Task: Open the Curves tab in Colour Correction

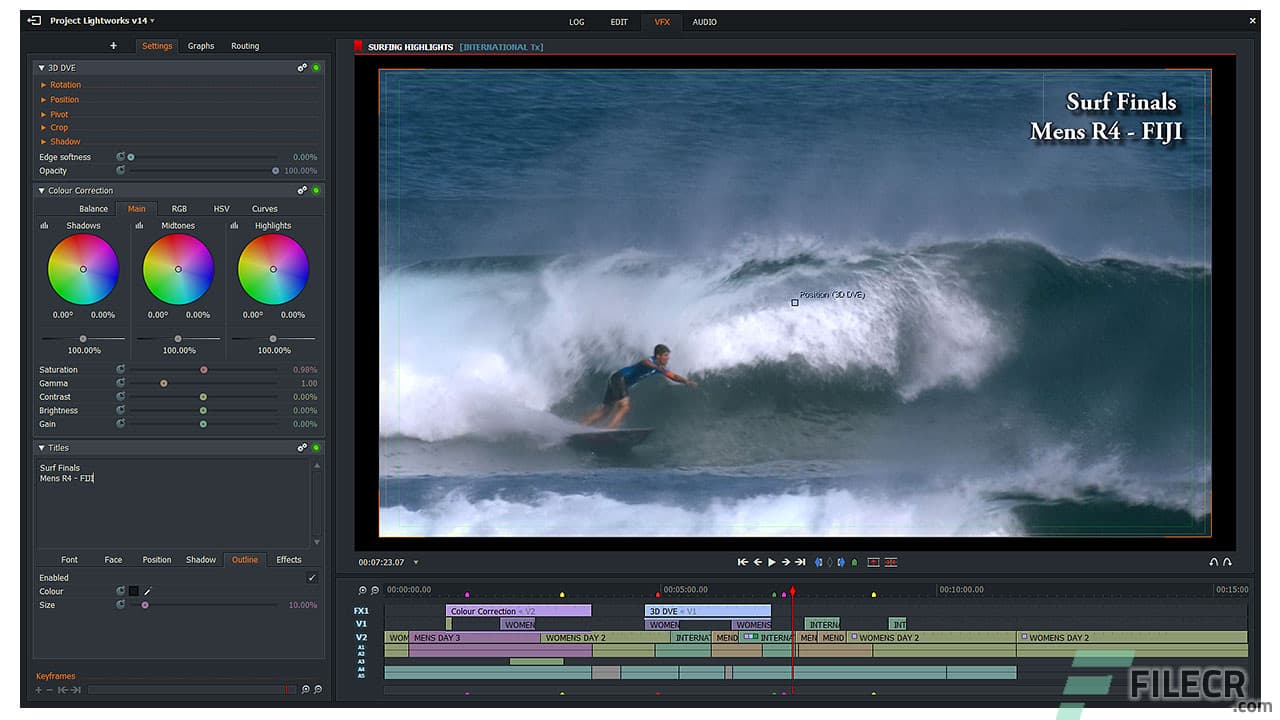Action: tap(264, 208)
